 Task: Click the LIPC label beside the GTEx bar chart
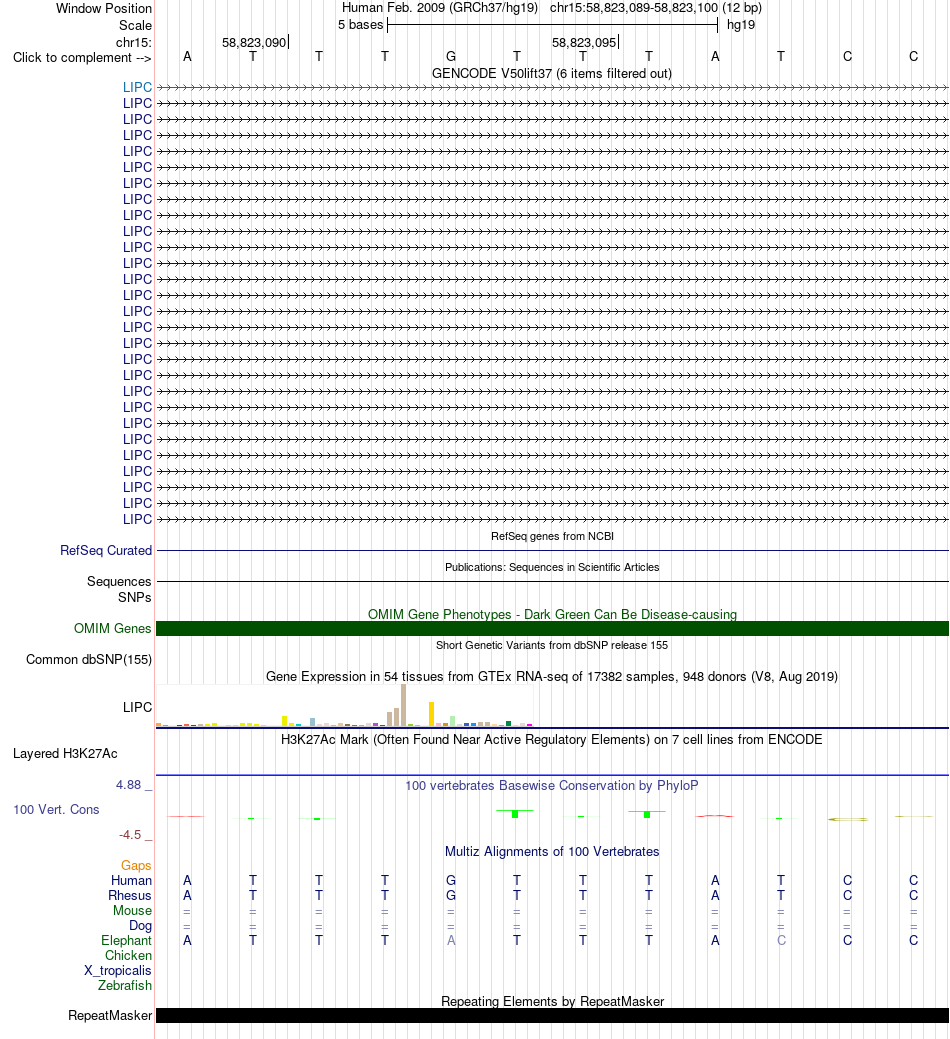click(x=137, y=707)
